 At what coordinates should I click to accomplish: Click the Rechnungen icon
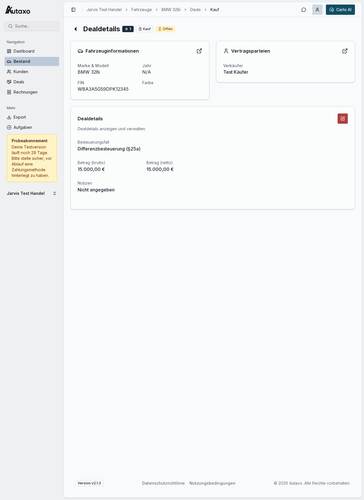(x=9, y=92)
